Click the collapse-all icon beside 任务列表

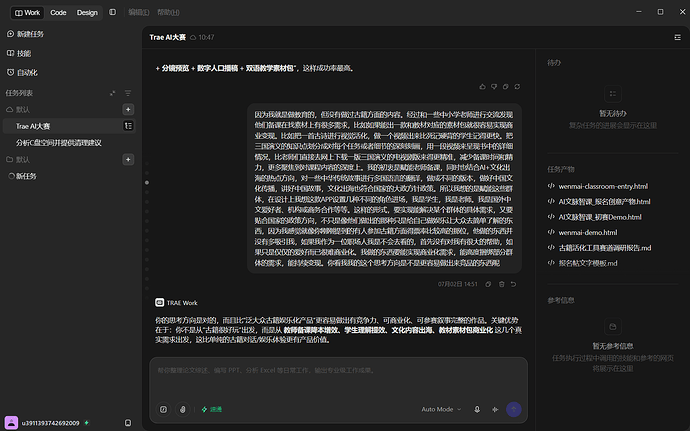point(113,93)
